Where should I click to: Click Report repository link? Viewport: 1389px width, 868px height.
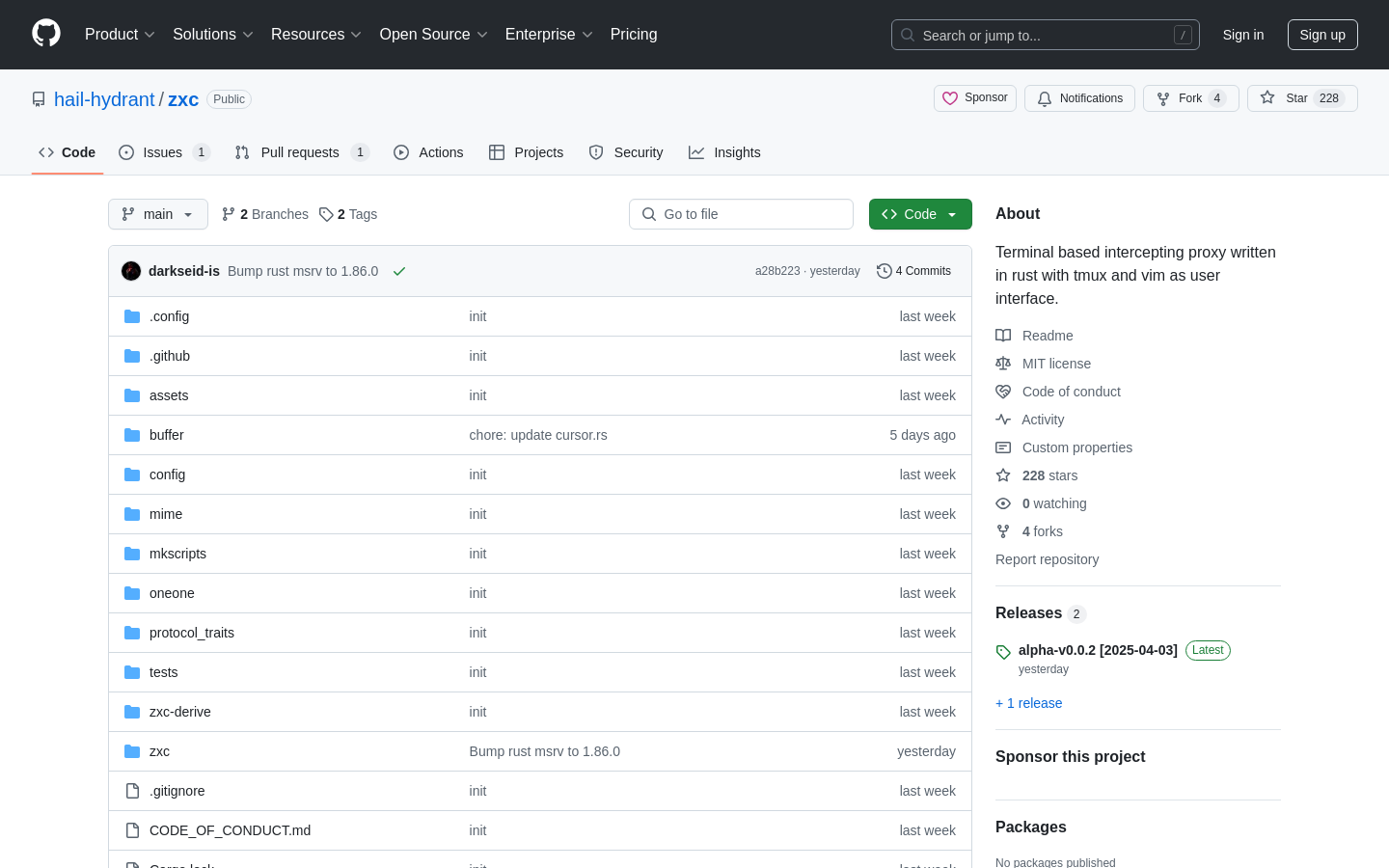pos(1047,559)
